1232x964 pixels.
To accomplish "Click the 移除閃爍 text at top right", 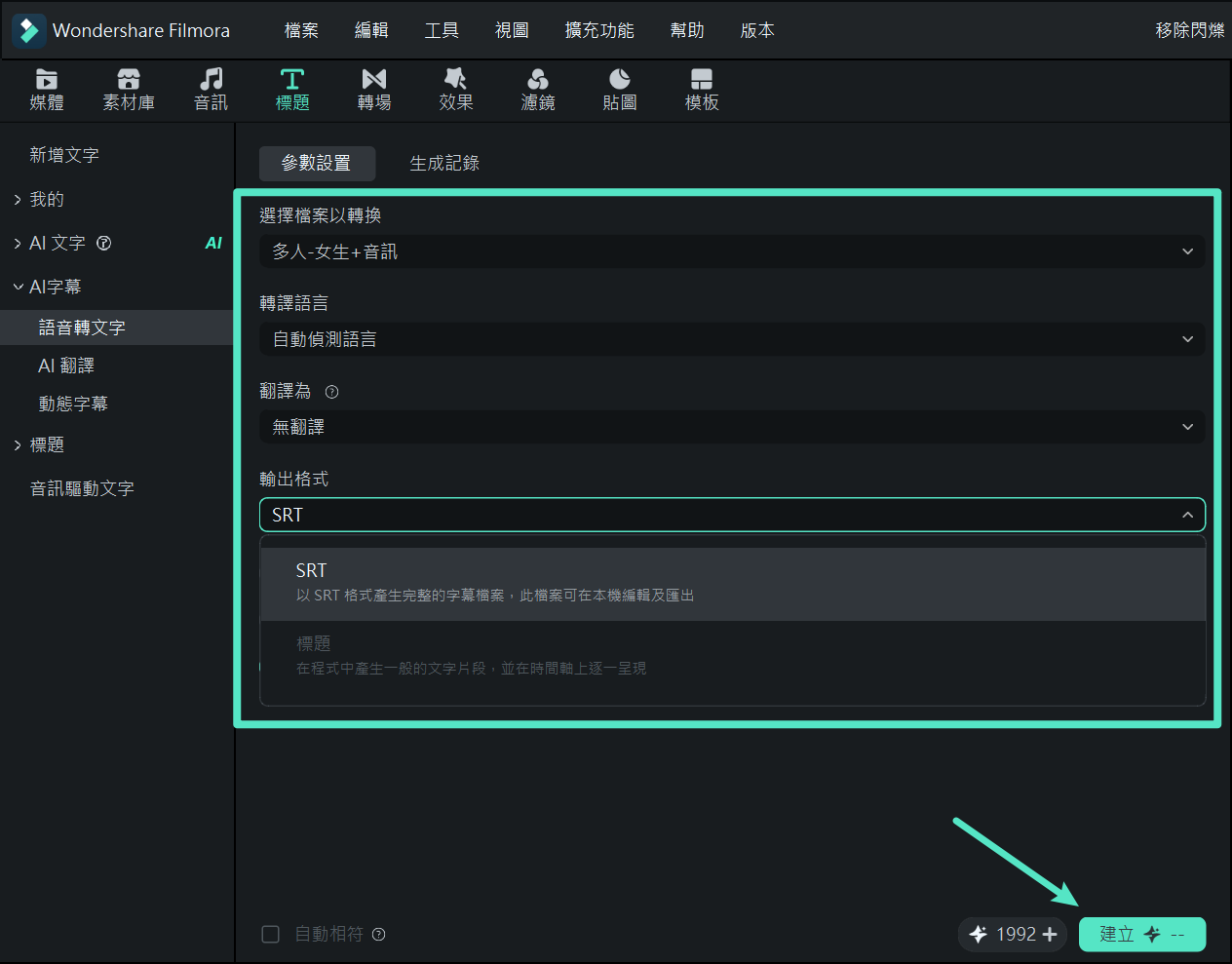I will pyautogui.click(x=1190, y=30).
